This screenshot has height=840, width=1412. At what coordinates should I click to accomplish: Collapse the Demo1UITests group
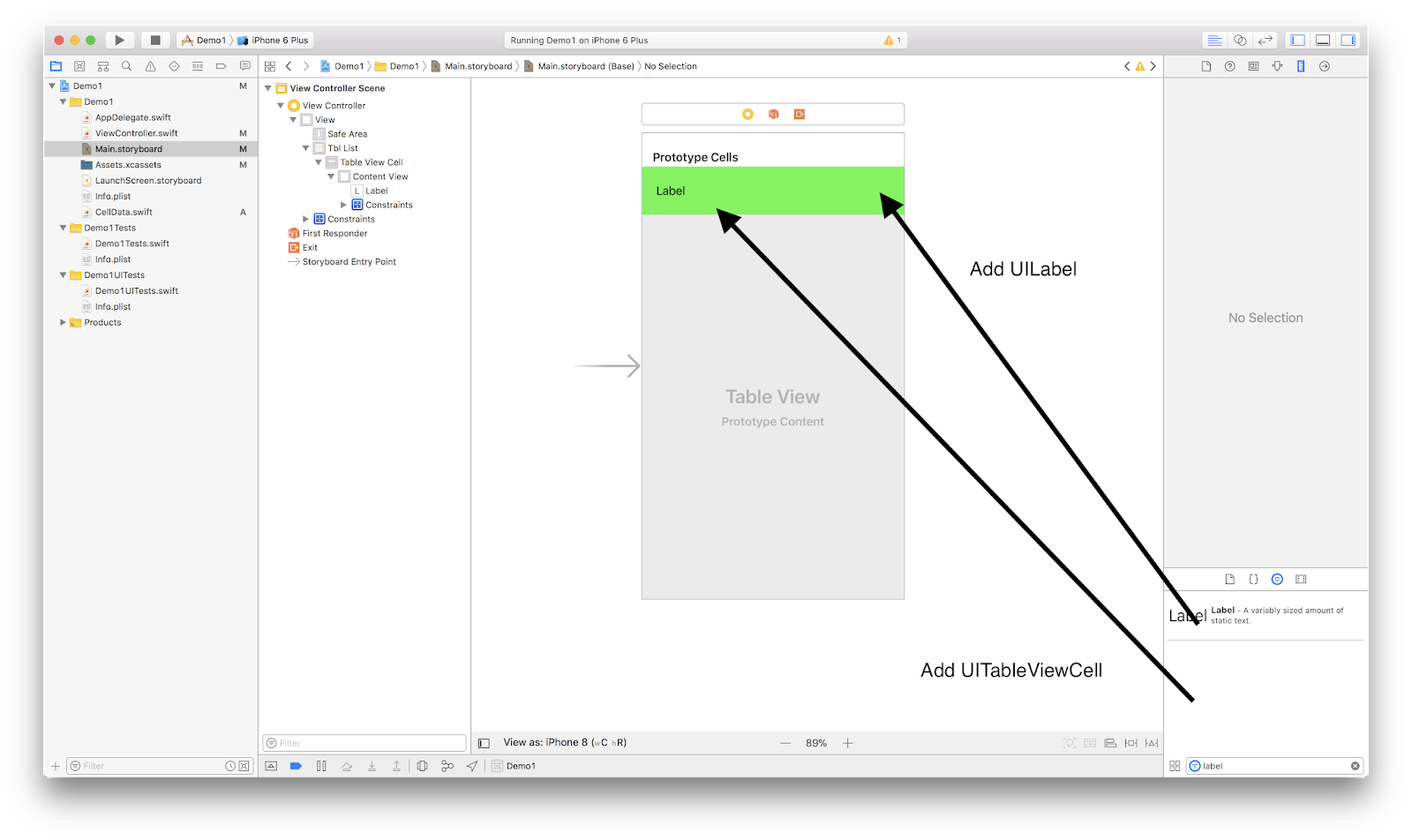tap(64, 275)
